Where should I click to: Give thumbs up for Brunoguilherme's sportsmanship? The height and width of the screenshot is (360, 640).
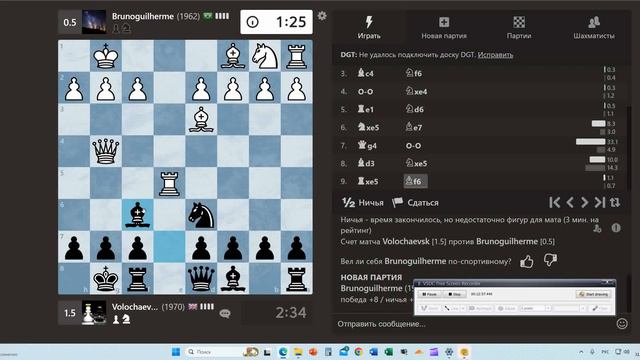click(527, 261)
